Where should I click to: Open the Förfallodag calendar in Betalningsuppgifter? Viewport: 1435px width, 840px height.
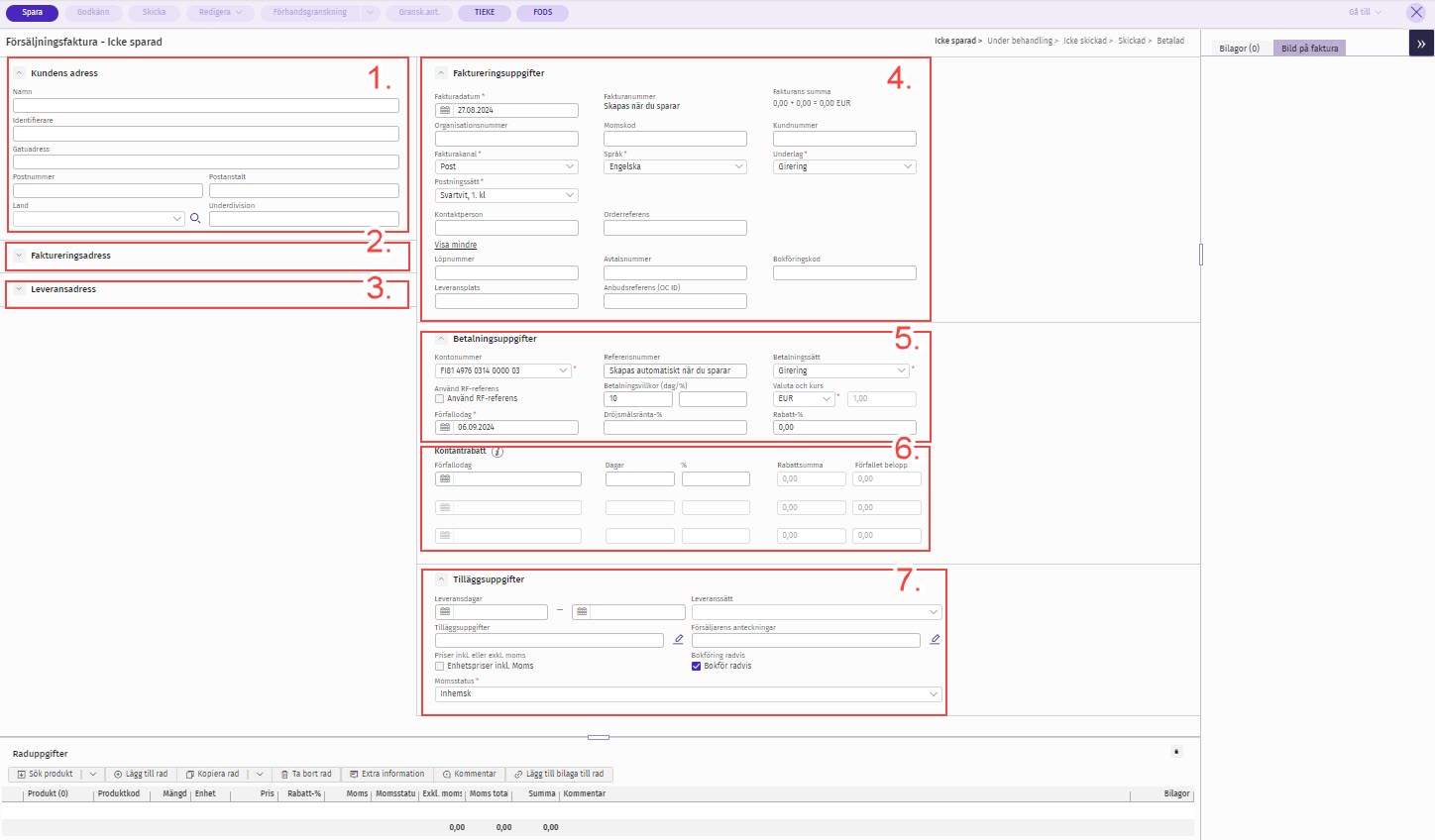[x=445, y=428]
